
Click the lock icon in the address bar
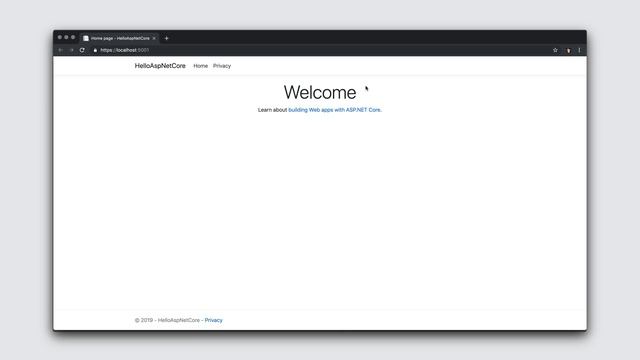pyautogui.click(x=95, y=50)
